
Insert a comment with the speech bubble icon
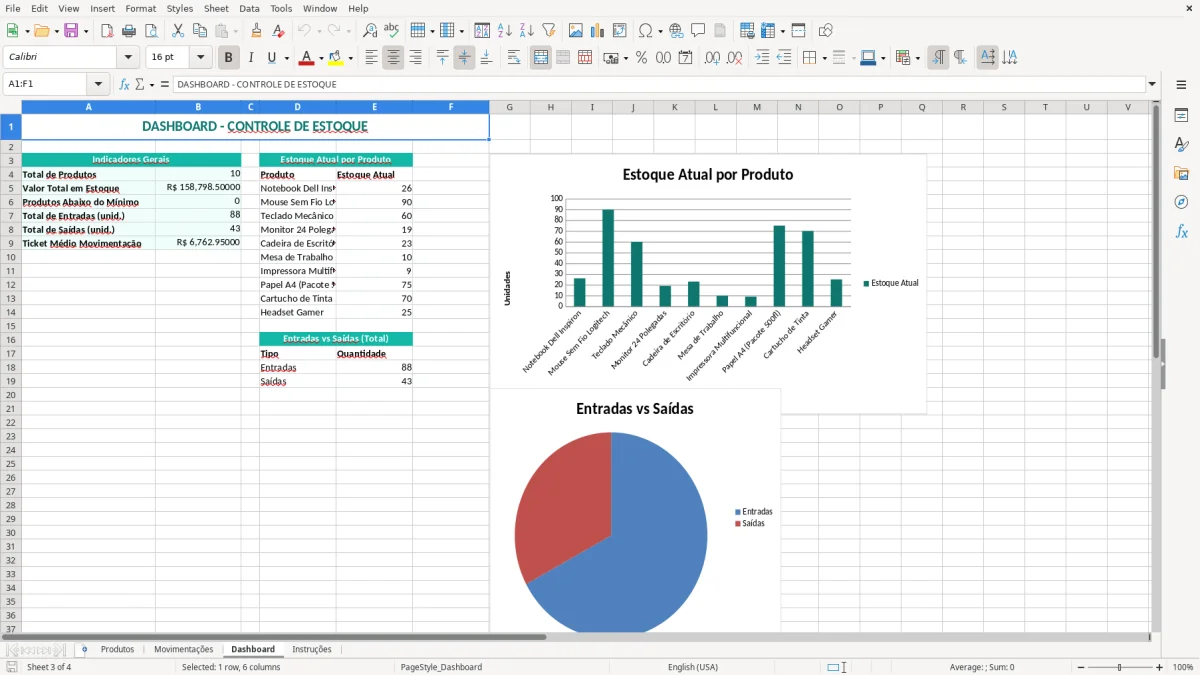pos(698,30)
